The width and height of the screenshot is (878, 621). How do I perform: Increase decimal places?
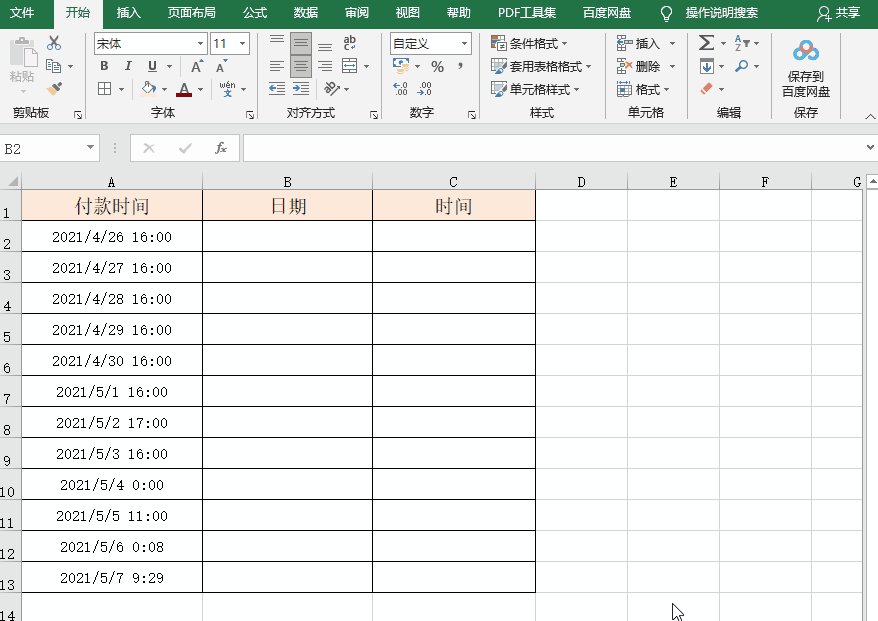[400, 88]
